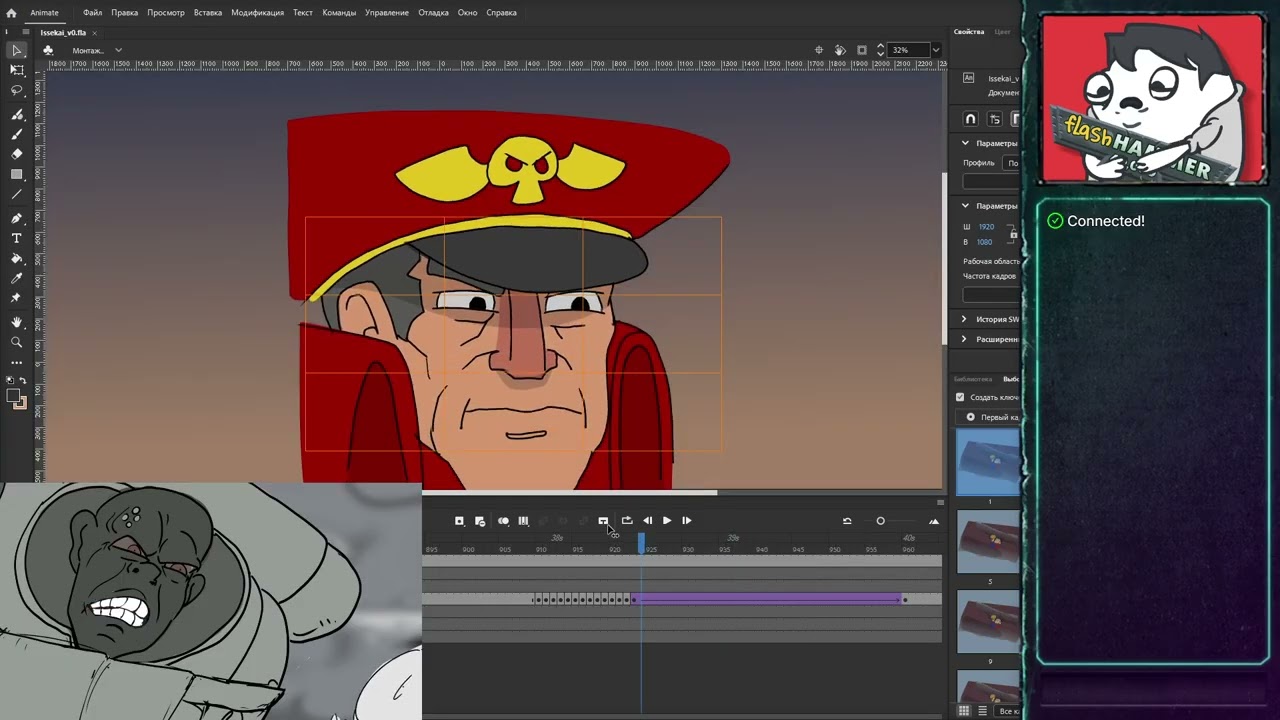Open the Edit Toolbar three-dots menu

(16, 362)
